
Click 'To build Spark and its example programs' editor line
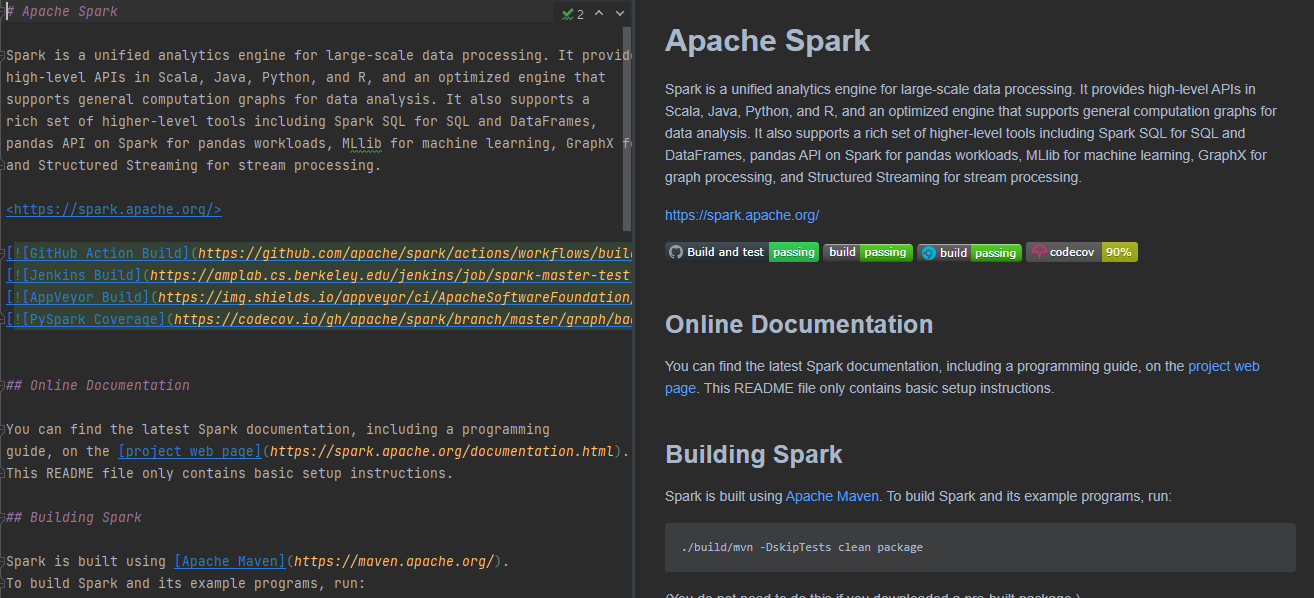[186, 584]
